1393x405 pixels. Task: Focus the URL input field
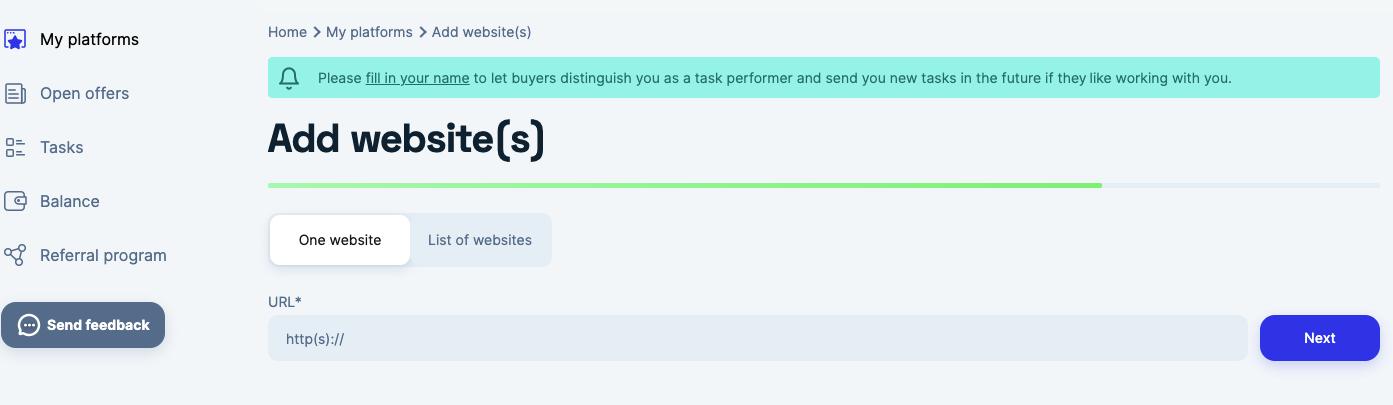[x=757, y=338]
